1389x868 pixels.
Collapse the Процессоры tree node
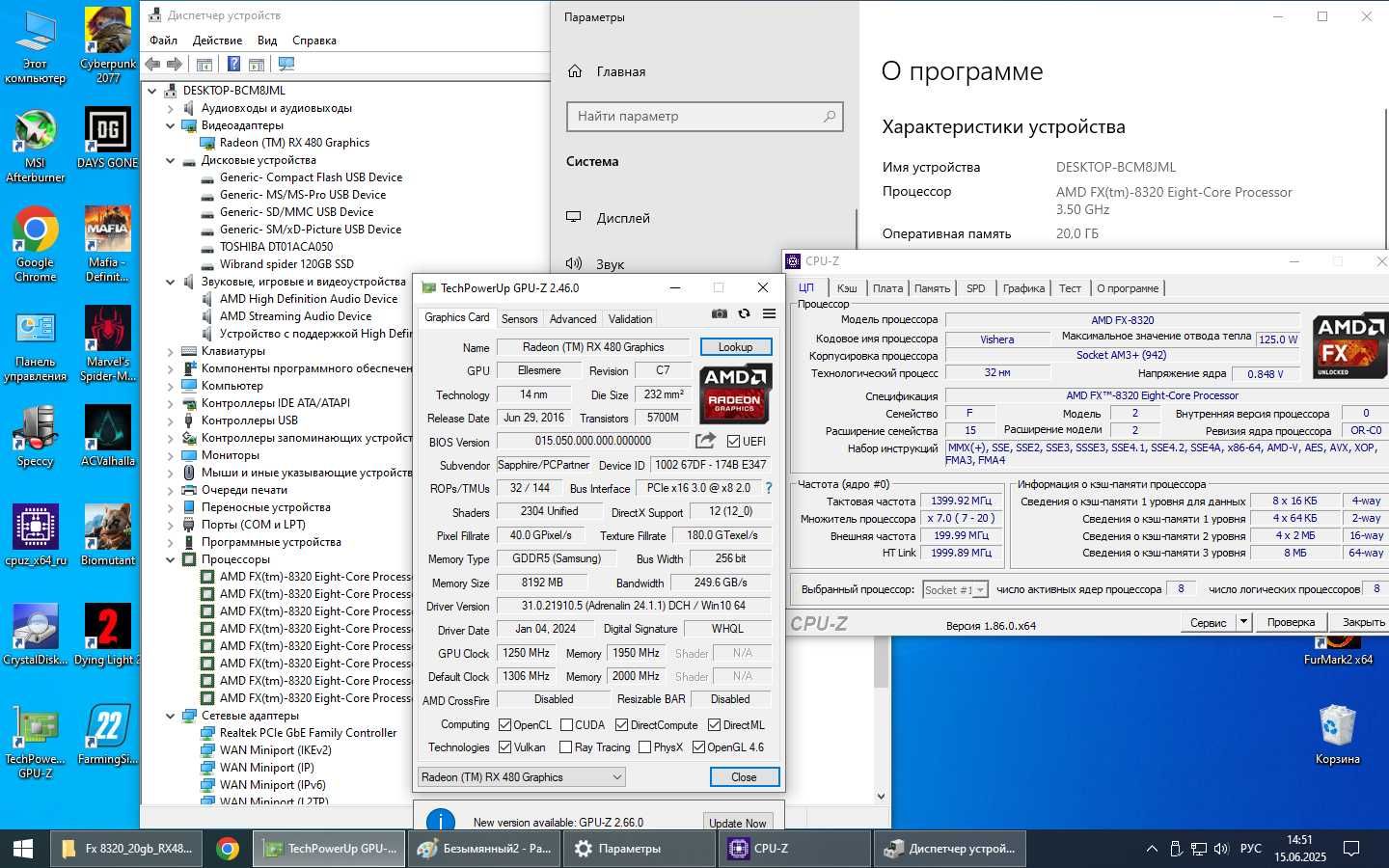(171, 559)
